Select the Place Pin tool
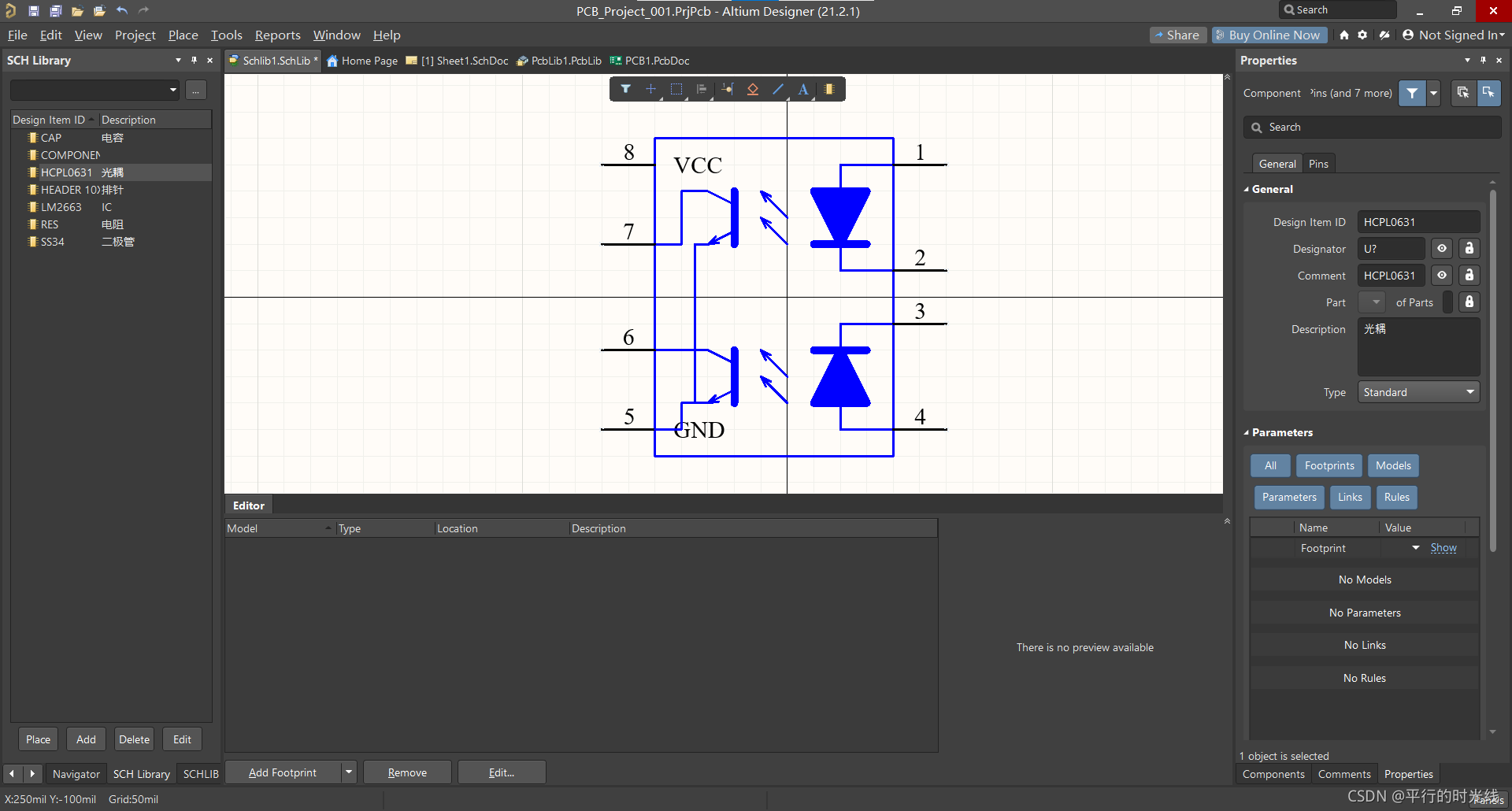1512x811 pixels. (728, 89)
